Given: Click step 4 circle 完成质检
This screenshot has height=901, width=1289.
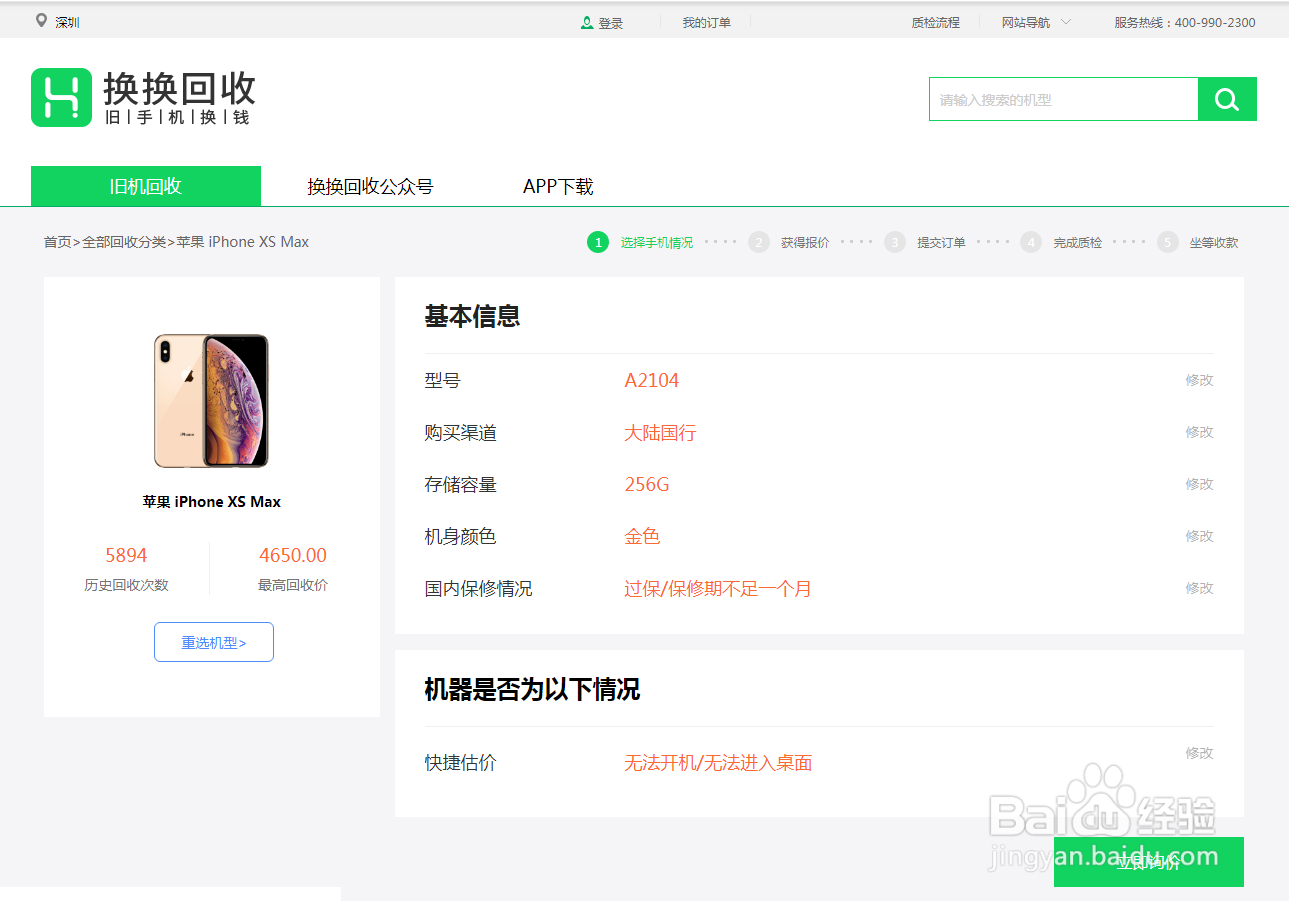Looking at the screenshot, I should coord(1031,242).
